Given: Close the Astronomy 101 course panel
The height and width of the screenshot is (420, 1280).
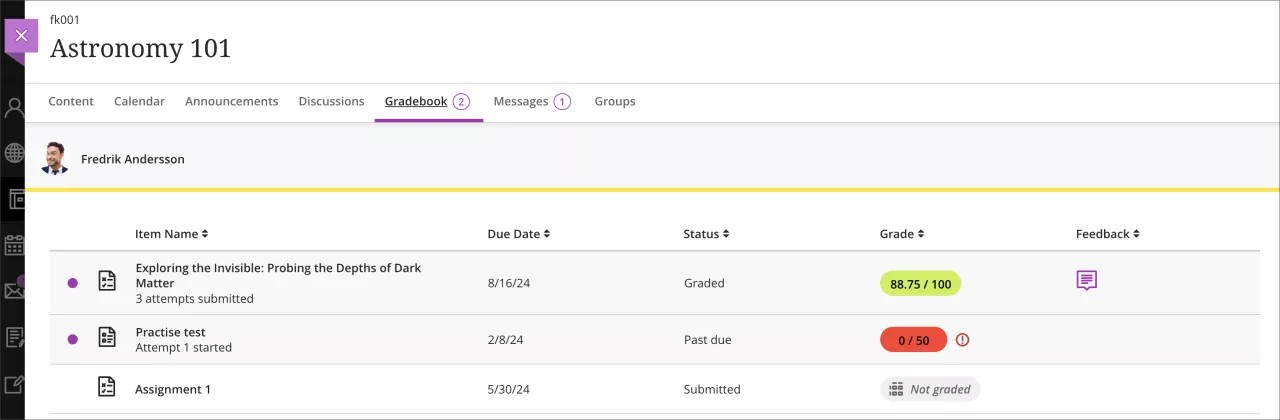Looking at the screenshot, I should (x=21, y=35).
